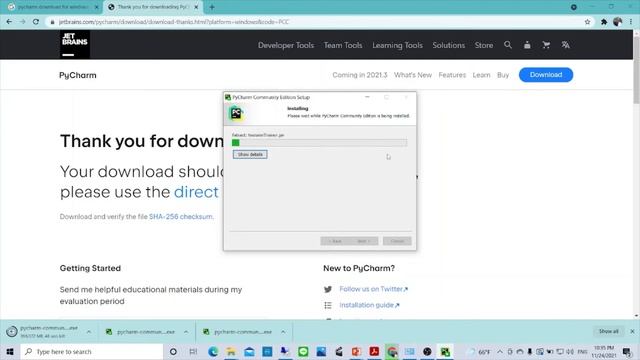Open Cortana circle on taskbar
This screenshot has width=640, height=360.
(x=173, y=351)
